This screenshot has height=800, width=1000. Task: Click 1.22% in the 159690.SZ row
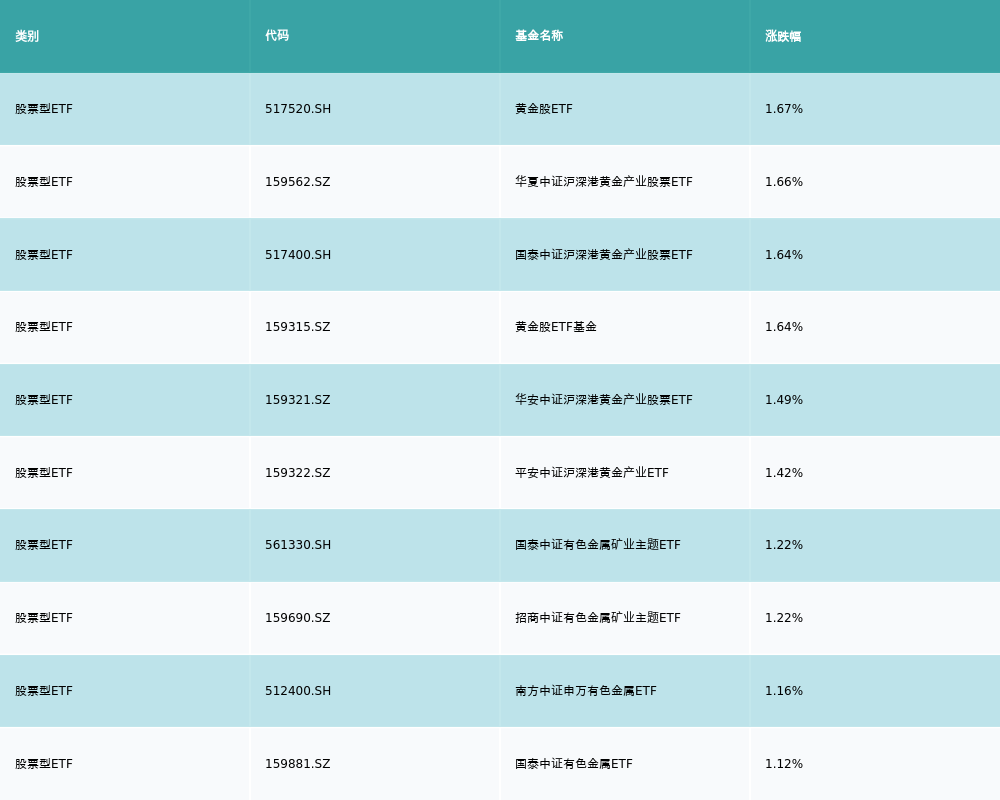784,618
